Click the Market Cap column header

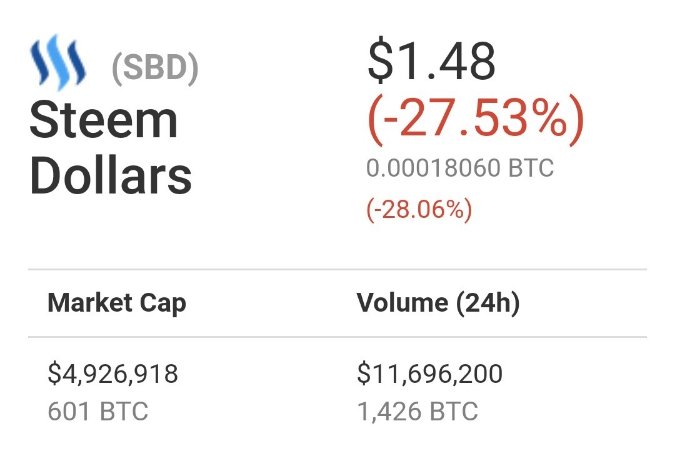coord(116,303)
